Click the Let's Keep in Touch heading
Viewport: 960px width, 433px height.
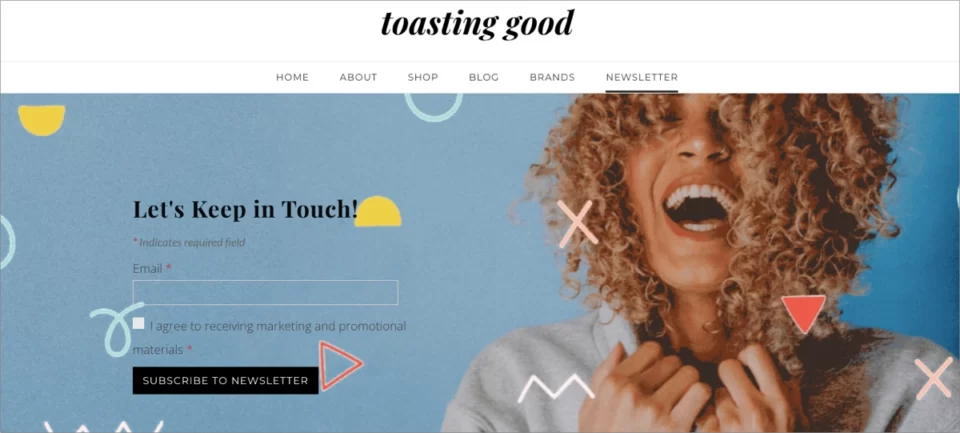245,209
